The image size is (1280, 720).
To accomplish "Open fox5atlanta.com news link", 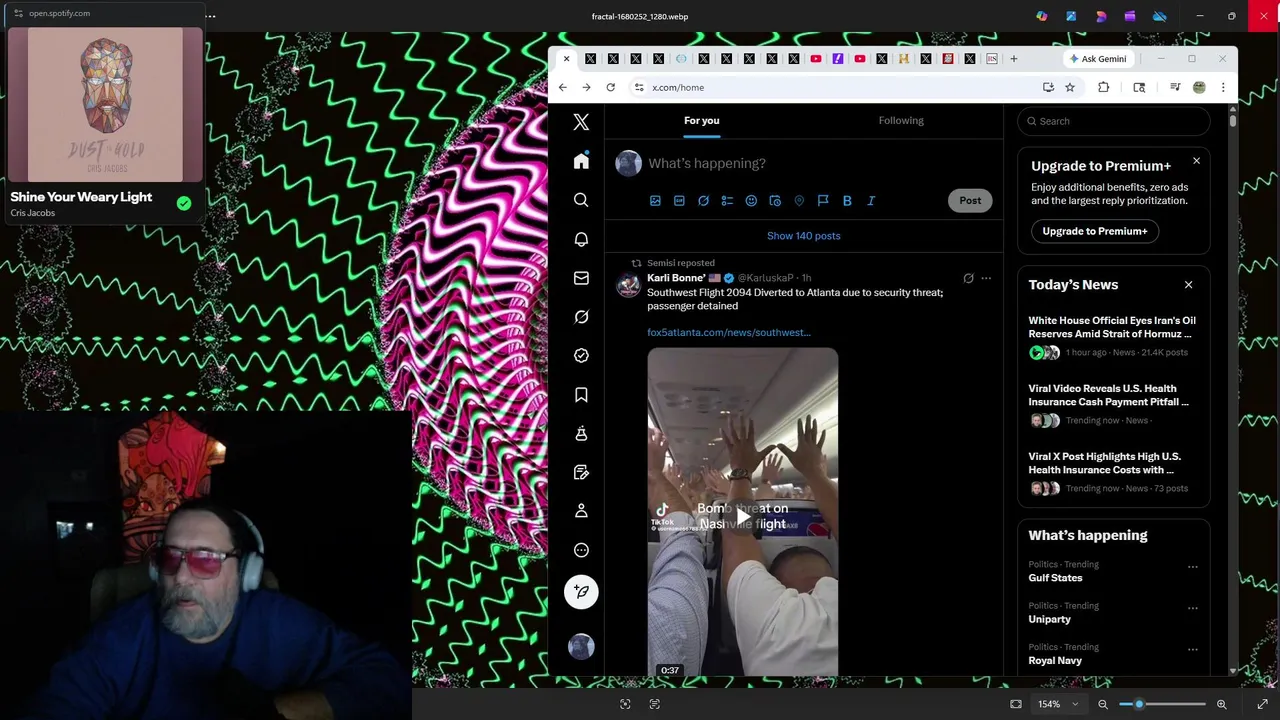I will tap(728, 332).
